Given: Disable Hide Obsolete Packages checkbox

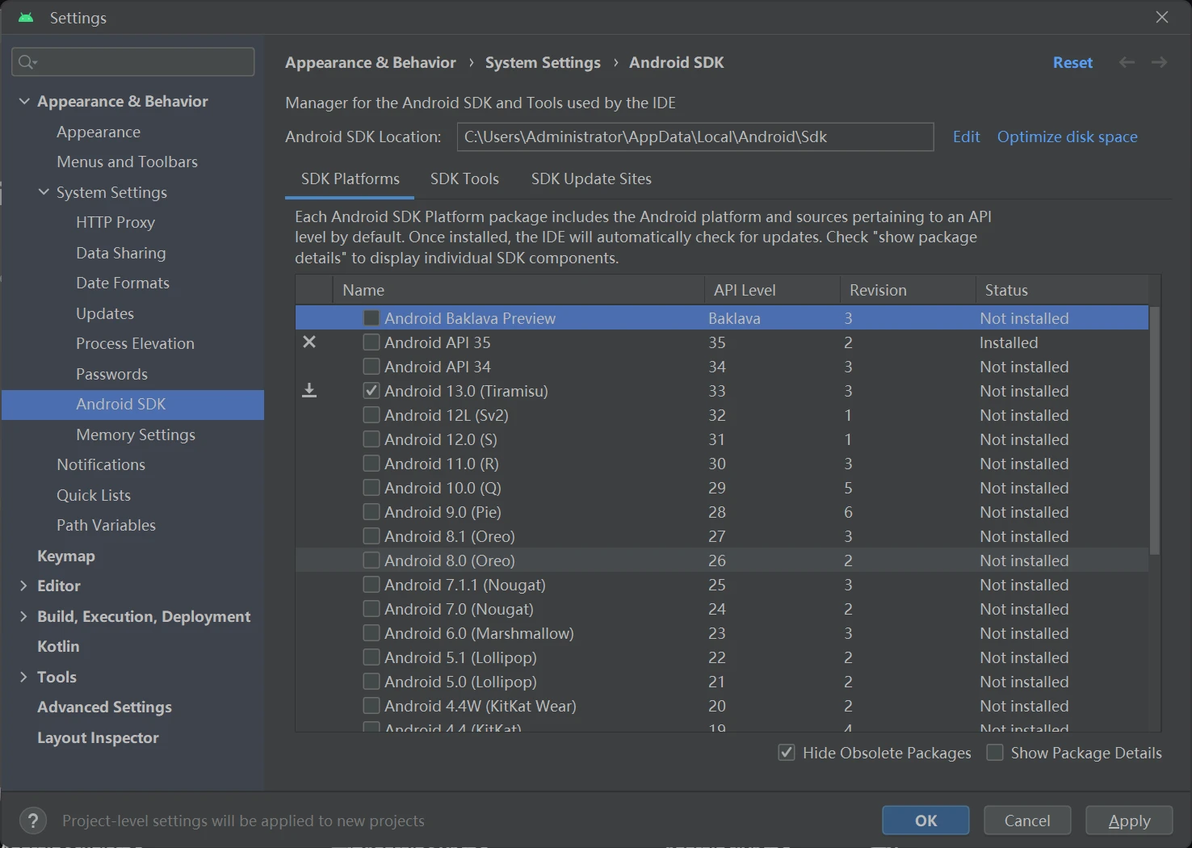Looking at the screenshot, I should pos(787,753).
